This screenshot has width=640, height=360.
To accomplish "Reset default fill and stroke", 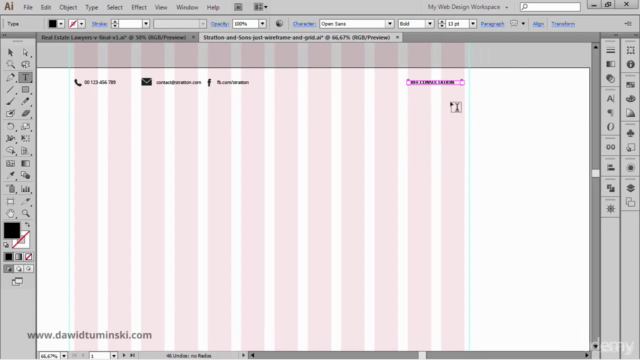I will coord(6,245).
